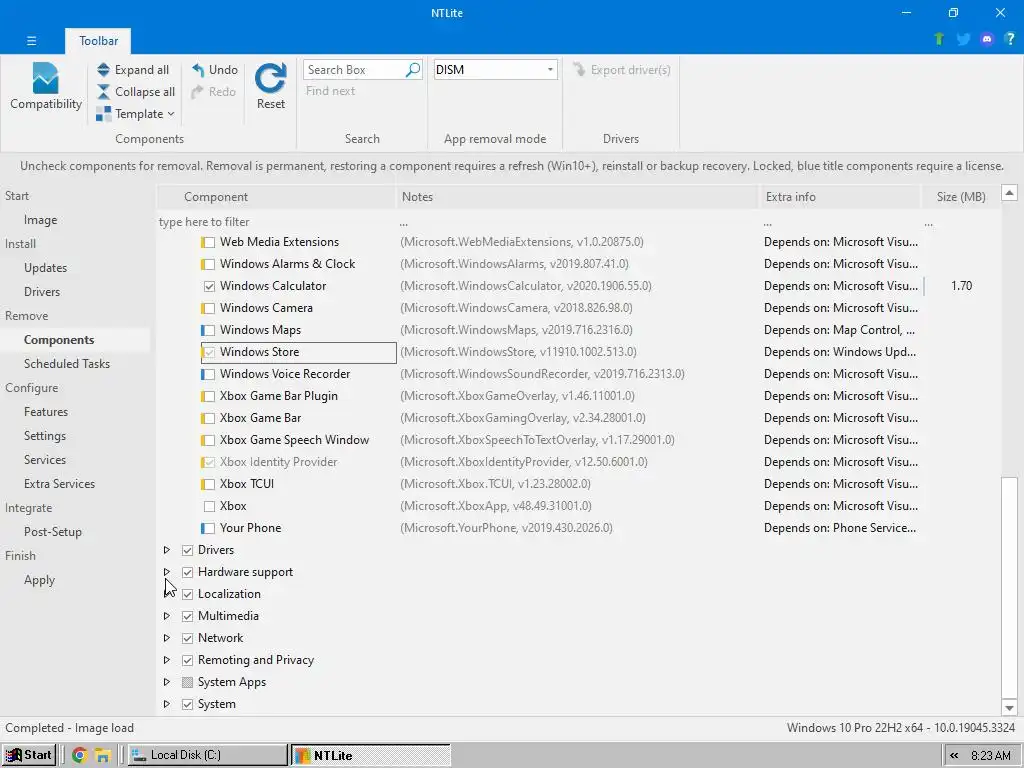Viewport: 1024px width, 768px height.
Task: Toggle Windows Voice Recorder checkbox
Action: coord(208,374)
